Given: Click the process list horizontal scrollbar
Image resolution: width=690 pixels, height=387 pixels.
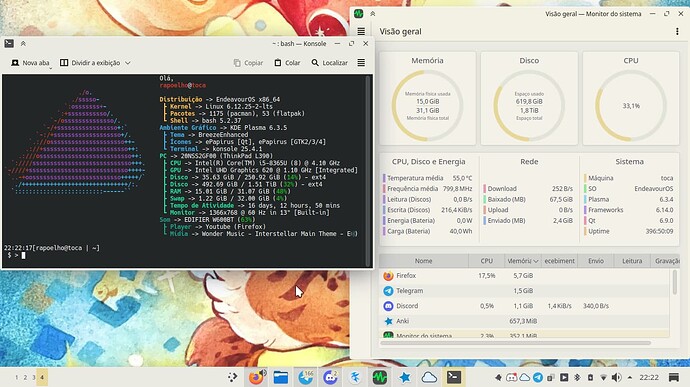Looking at the screenshot, I should [x=515, y=343].
